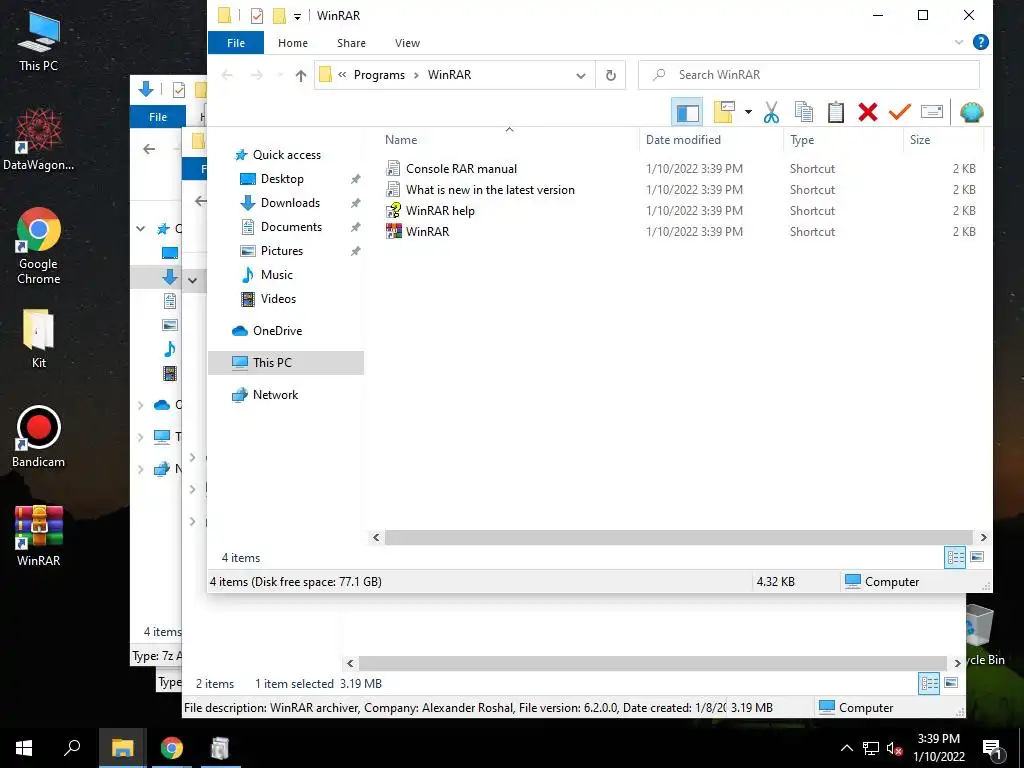Screen dimensions: 1024x768
Task: Open Pictures in navigation pane
Action: click(x=281, y=251)
